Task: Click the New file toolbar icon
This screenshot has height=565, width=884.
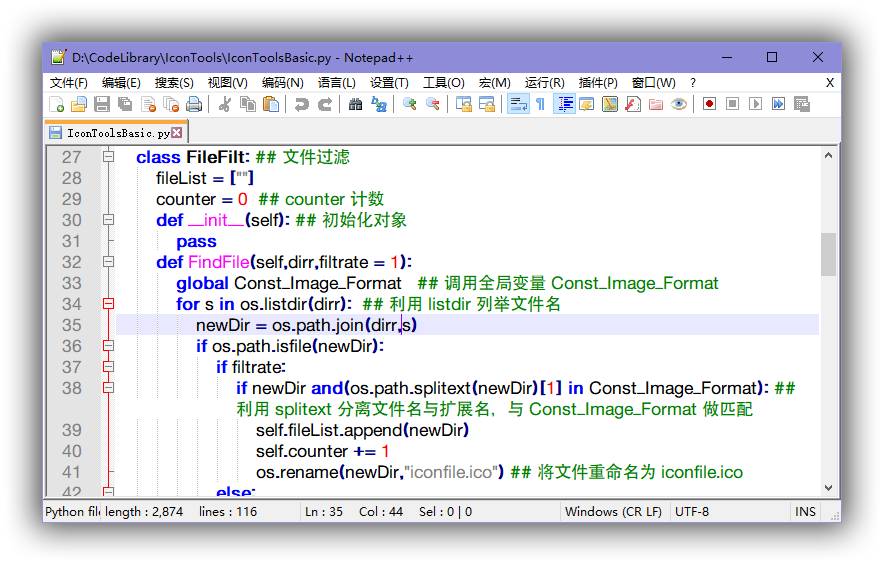Action: (x=57, y=104)
